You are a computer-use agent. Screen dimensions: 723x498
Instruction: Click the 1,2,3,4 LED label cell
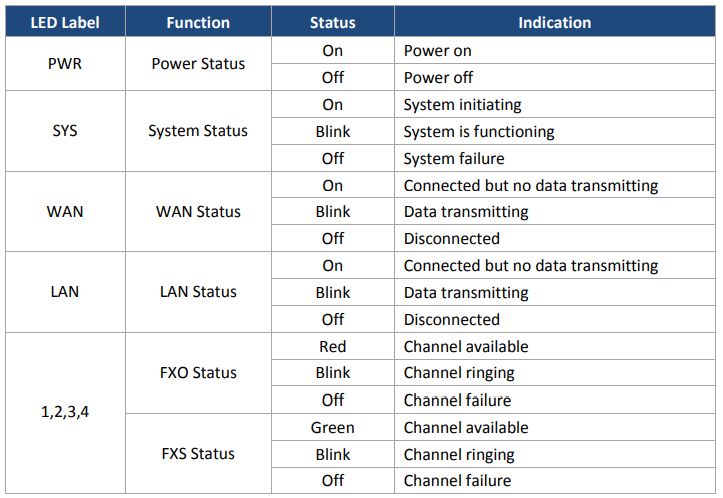tap(66, 413)
